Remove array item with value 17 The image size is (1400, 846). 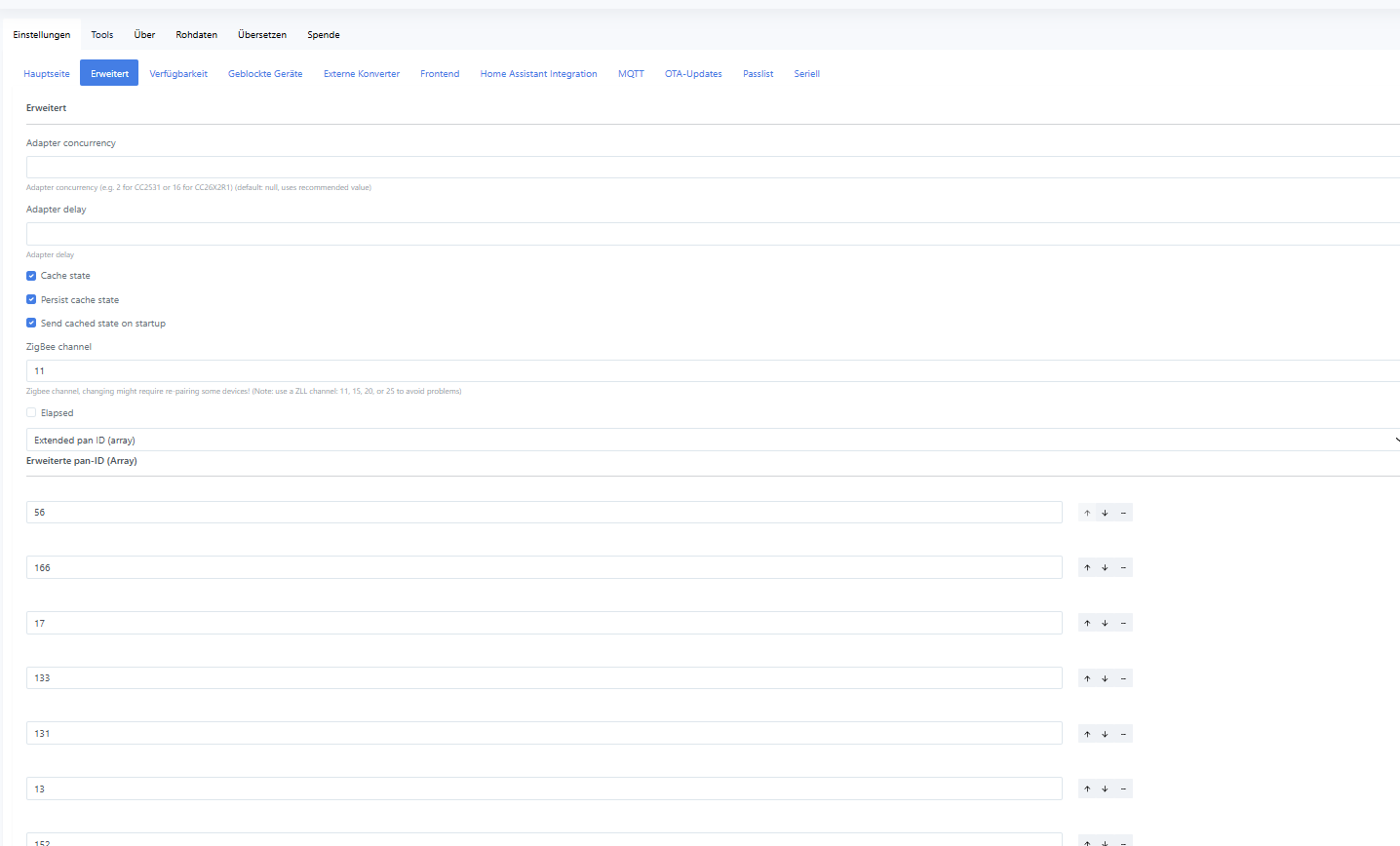point(1123,624)
